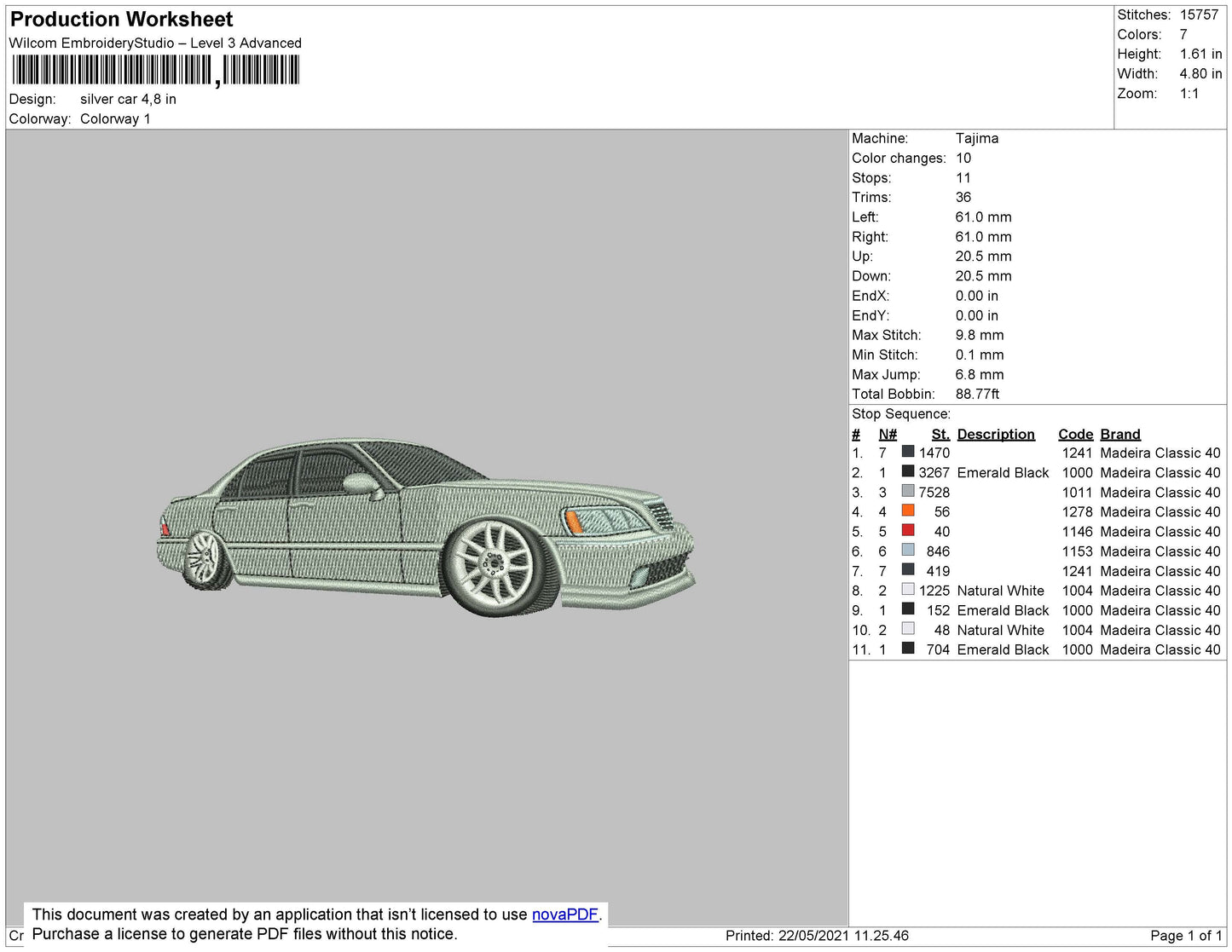This screenshot has width=1232, height=952.
Task: Click the width value '4.80 in'
Action: (1200, 74)
